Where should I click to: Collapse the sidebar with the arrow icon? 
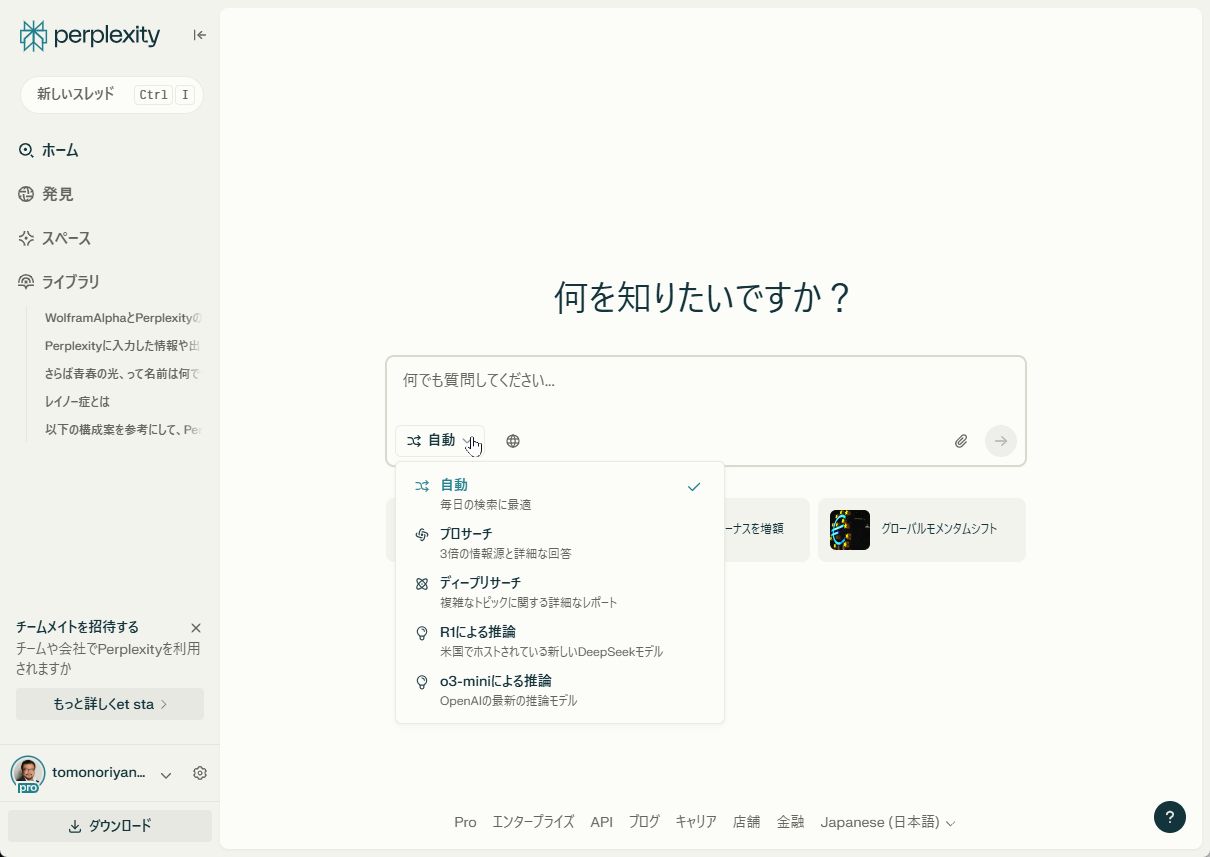pos(199,34)
